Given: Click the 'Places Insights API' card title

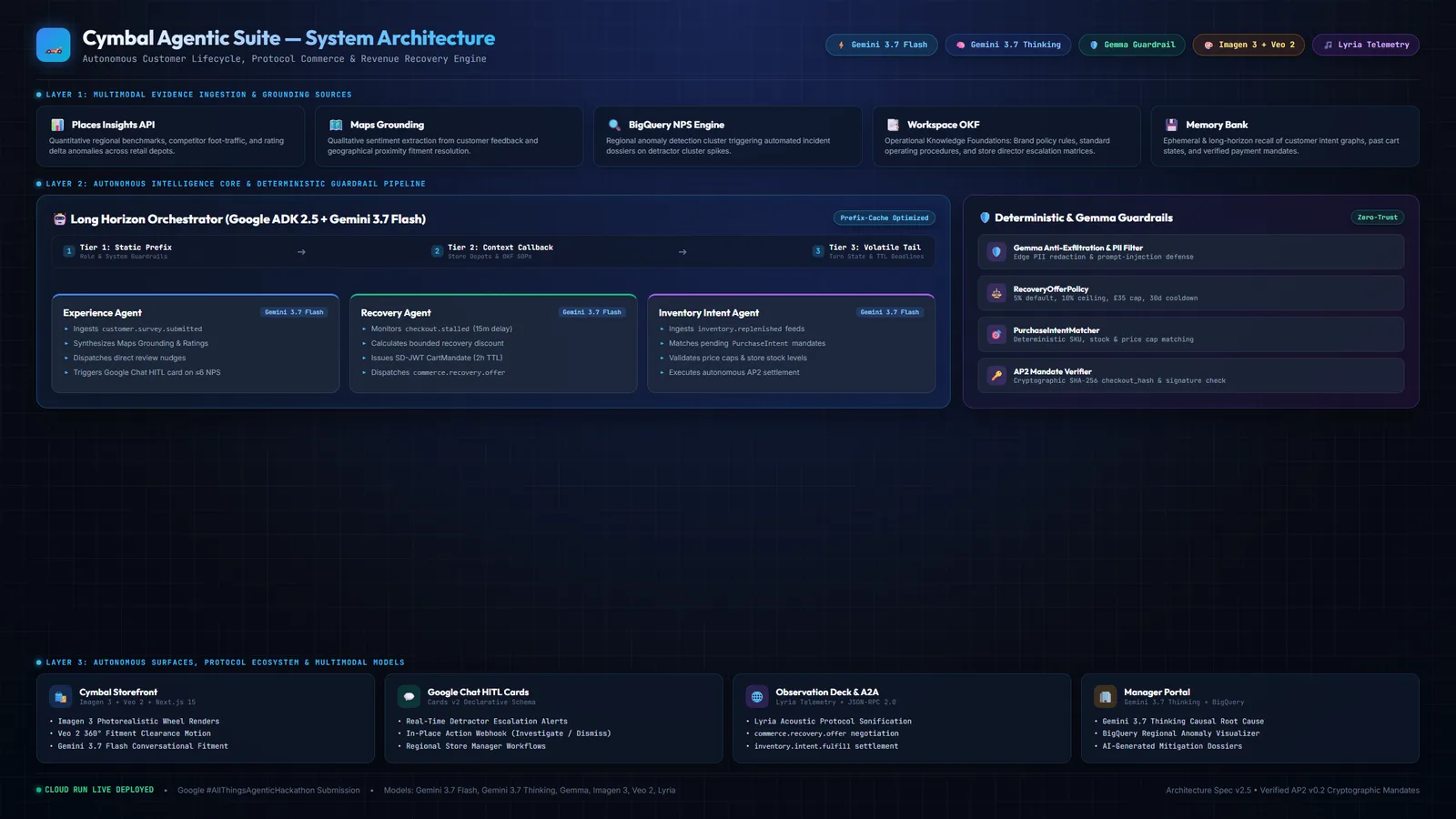Looking at the screenshot, I should [x=113, y=125].
